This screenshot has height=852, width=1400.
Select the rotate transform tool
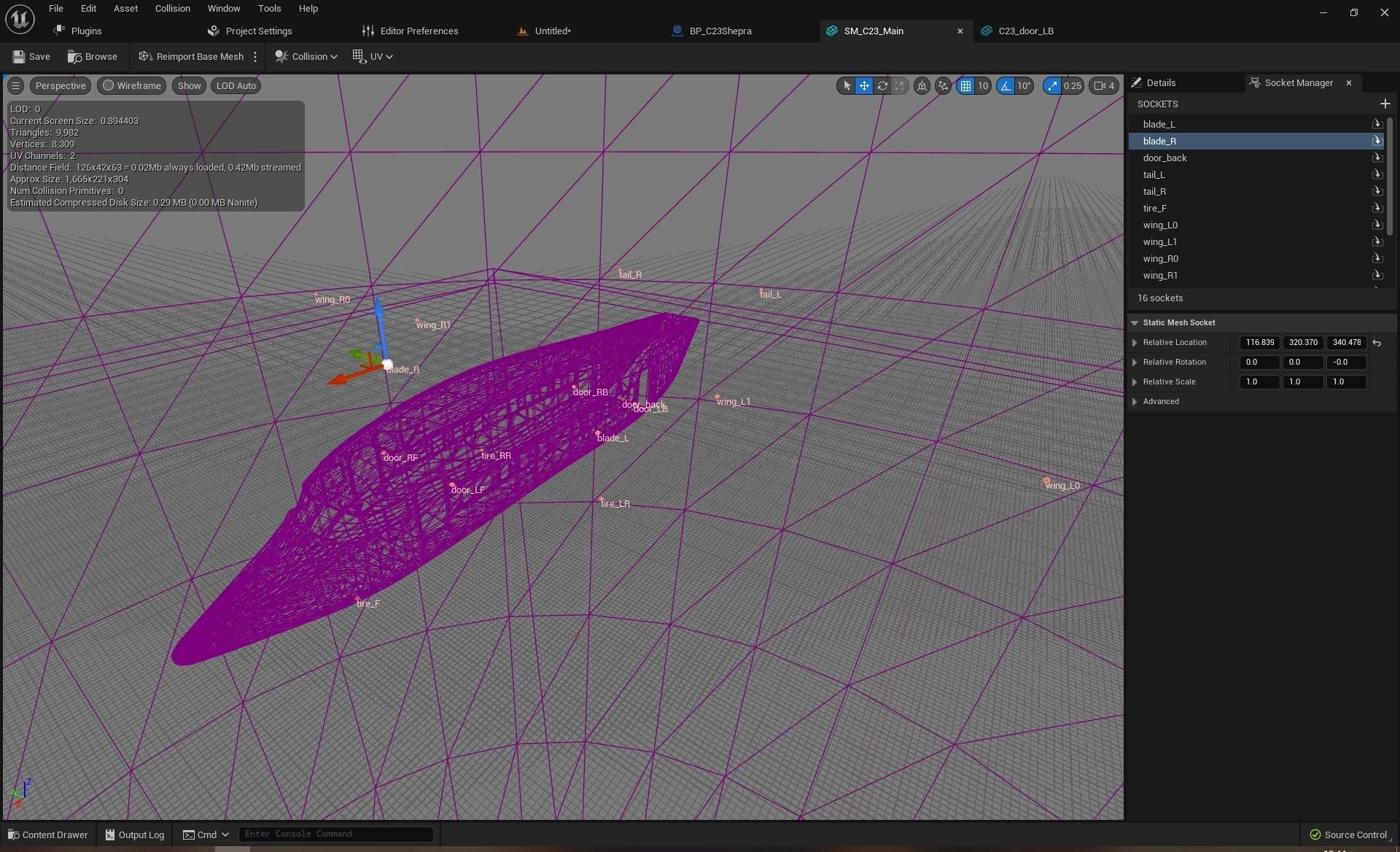(x=882, y=86)
